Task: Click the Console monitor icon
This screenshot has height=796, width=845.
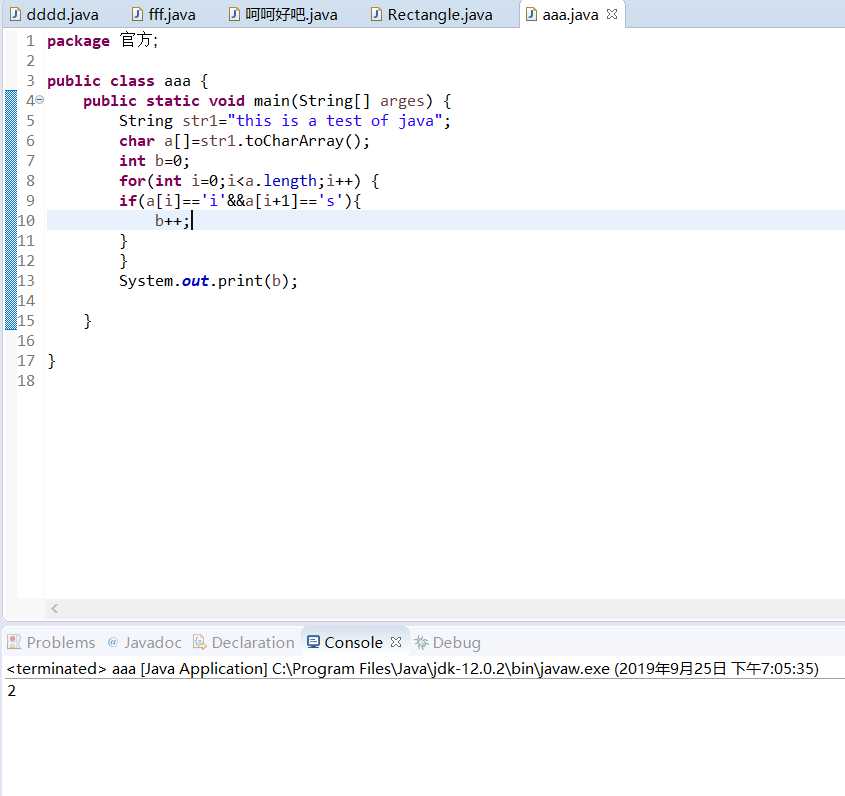Action: tap(313, 642)
